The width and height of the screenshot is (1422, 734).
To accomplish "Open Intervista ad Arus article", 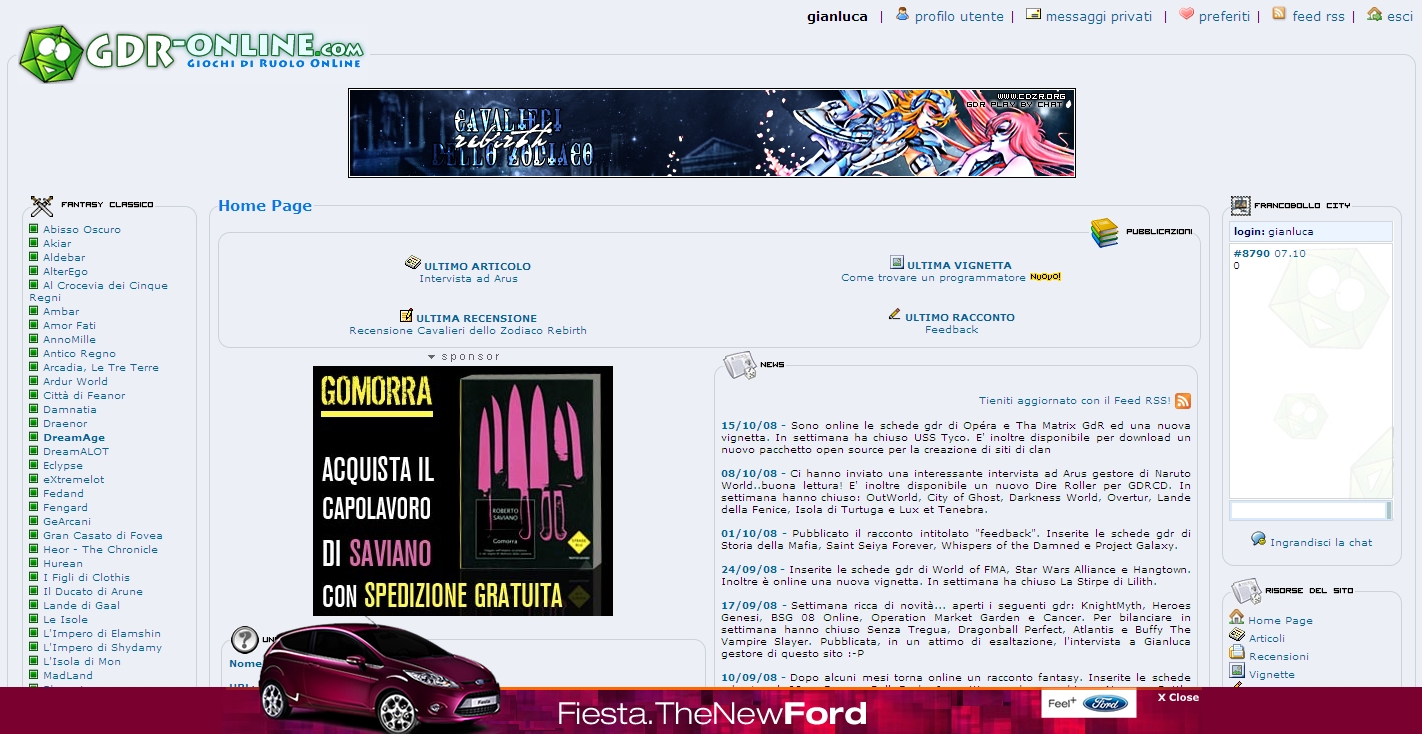I will point(468,279).
